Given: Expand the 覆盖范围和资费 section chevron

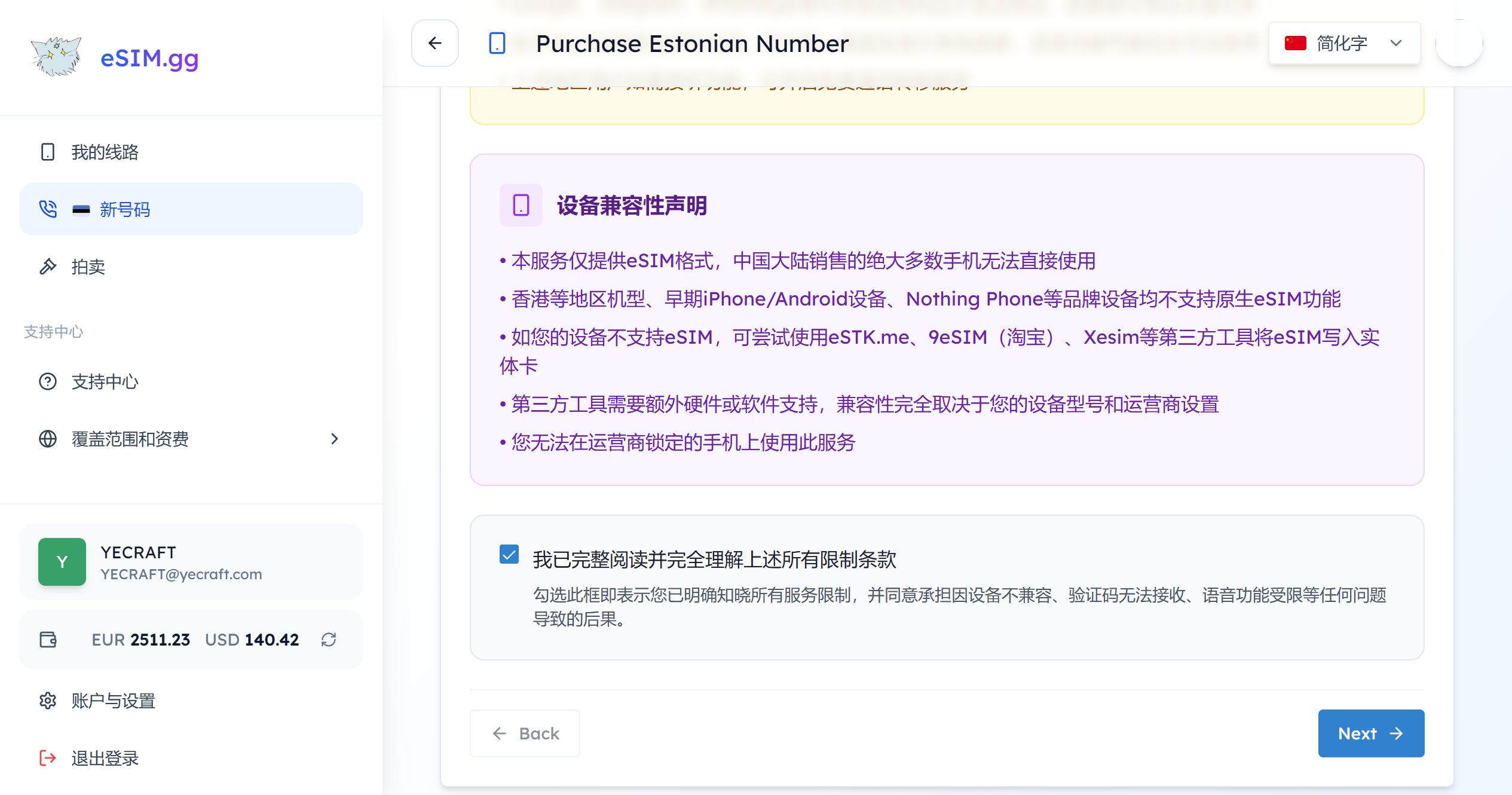Looking at the screenshot, I should 335,439.
